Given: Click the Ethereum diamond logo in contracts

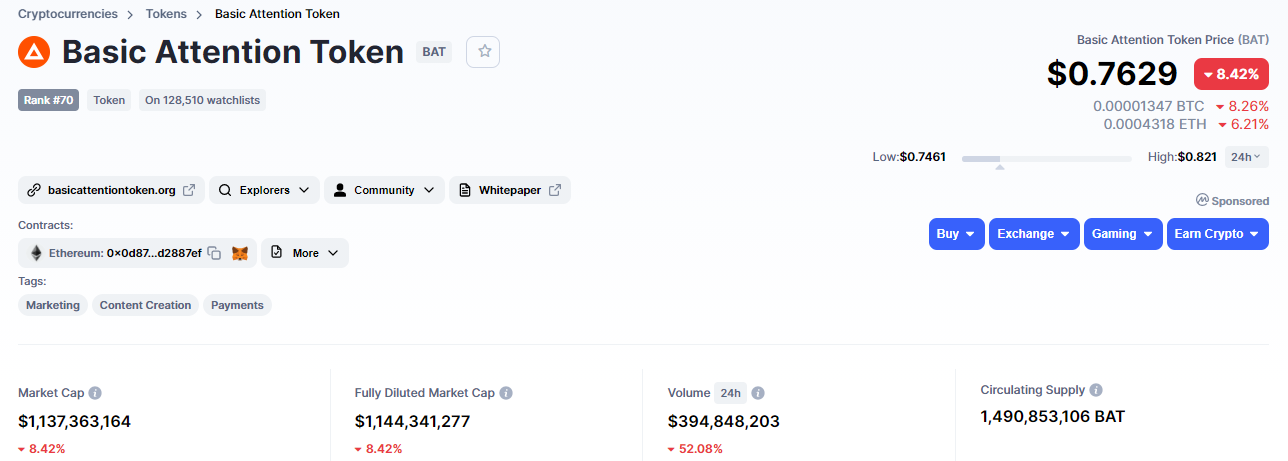Looking at the screenshot, I should 36,254.
